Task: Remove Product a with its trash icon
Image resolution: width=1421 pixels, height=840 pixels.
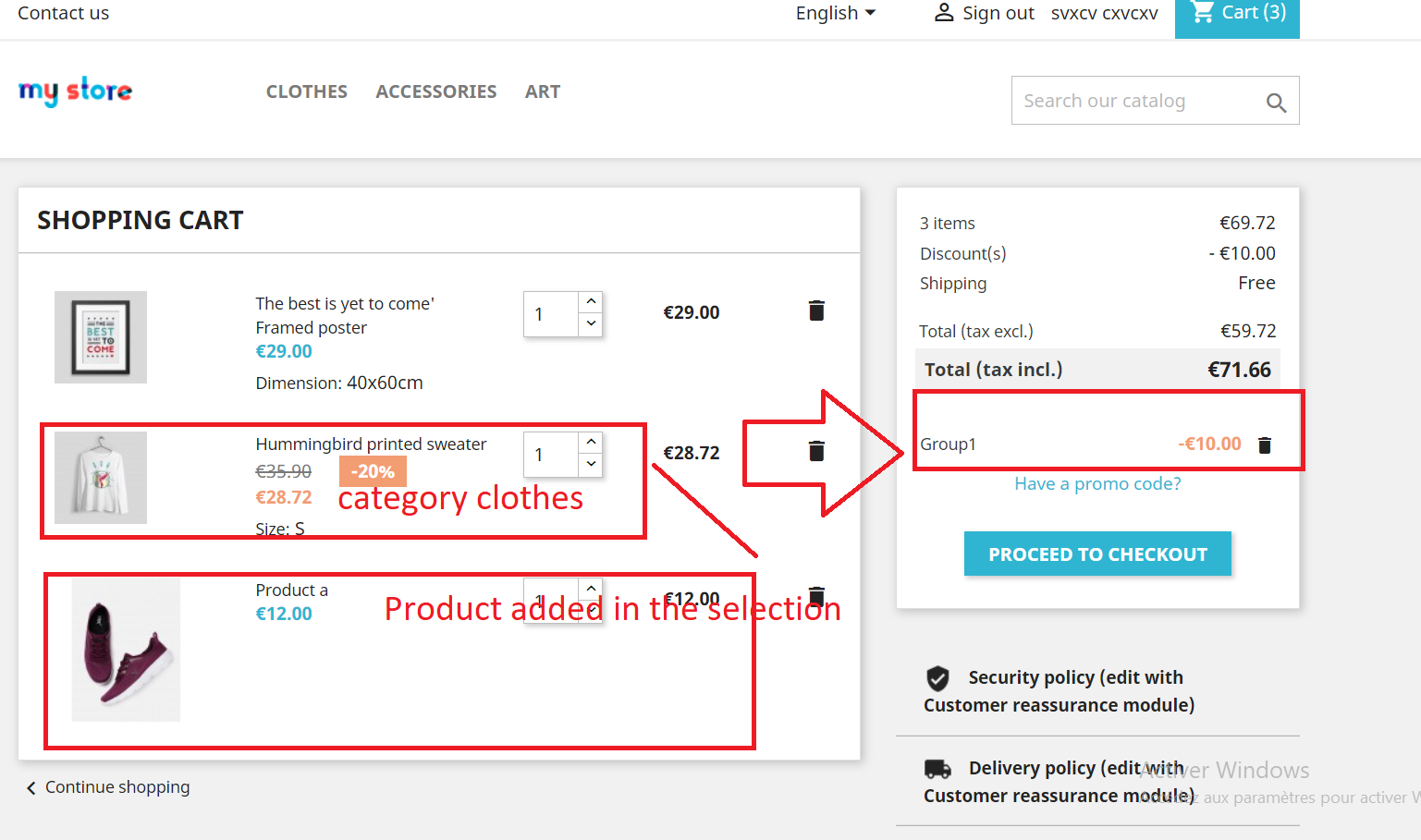Action: (815, 596)
